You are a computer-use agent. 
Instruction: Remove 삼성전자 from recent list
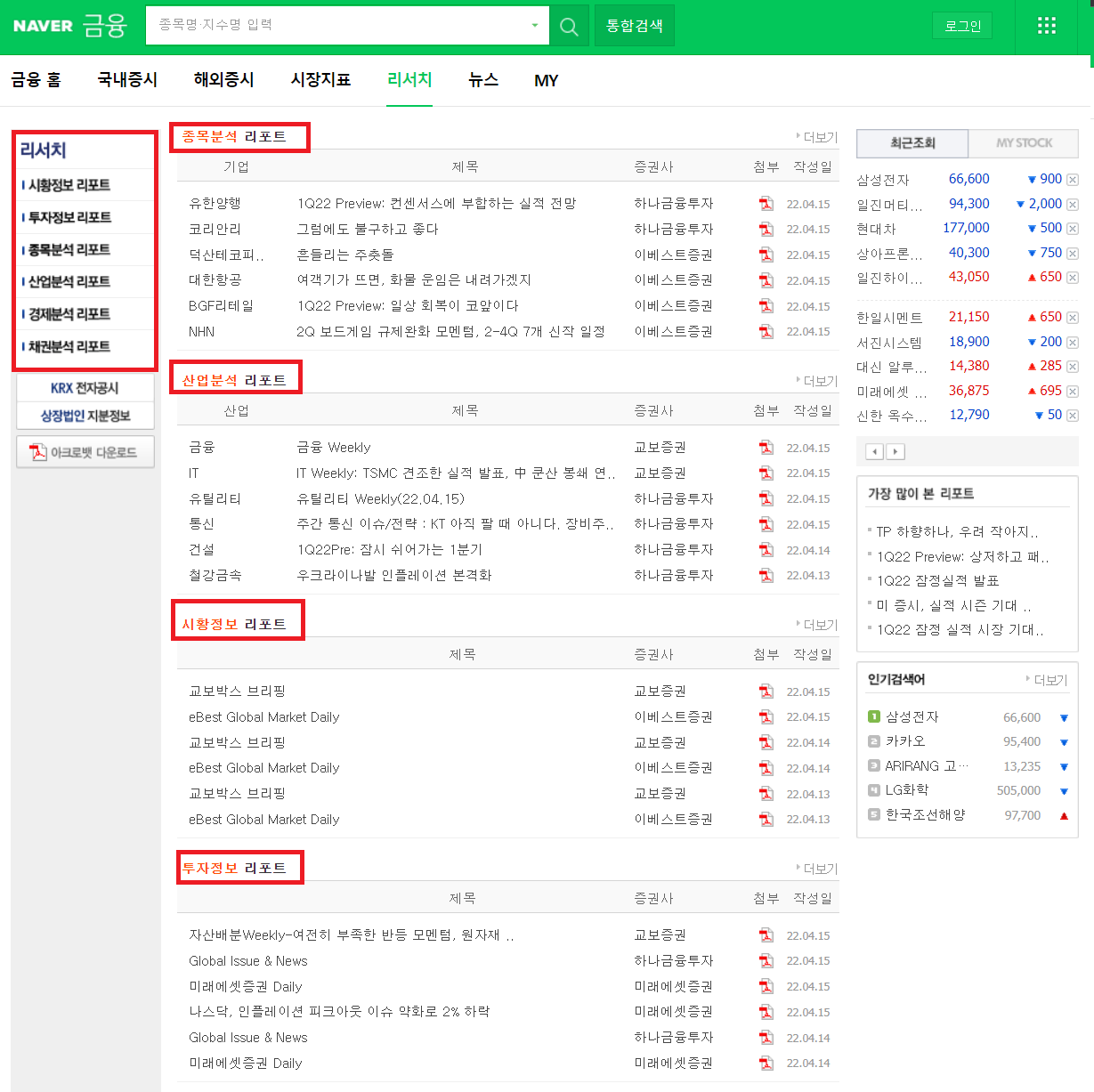(x=1073, y=180)
